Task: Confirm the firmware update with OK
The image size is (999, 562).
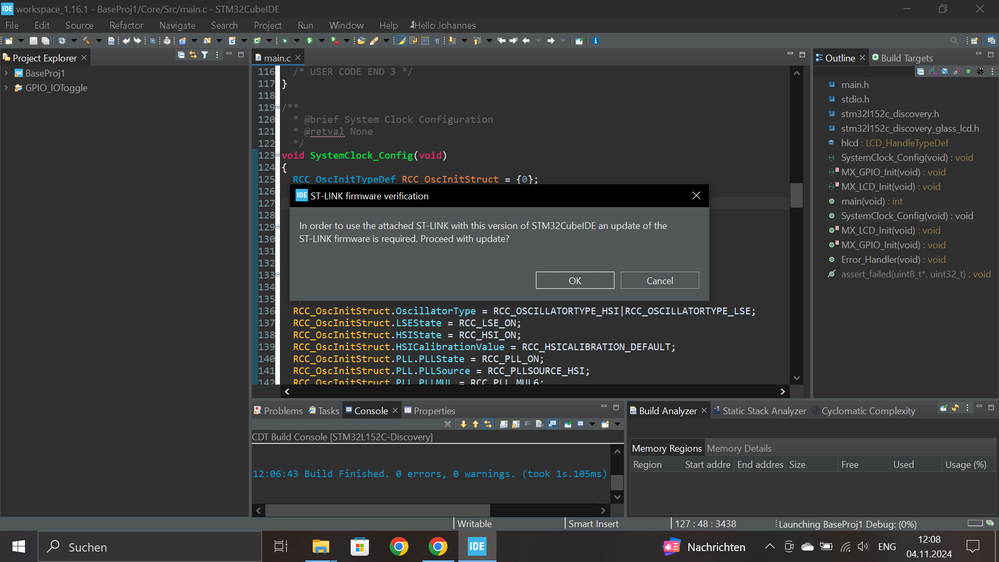Action: point(575,280)
